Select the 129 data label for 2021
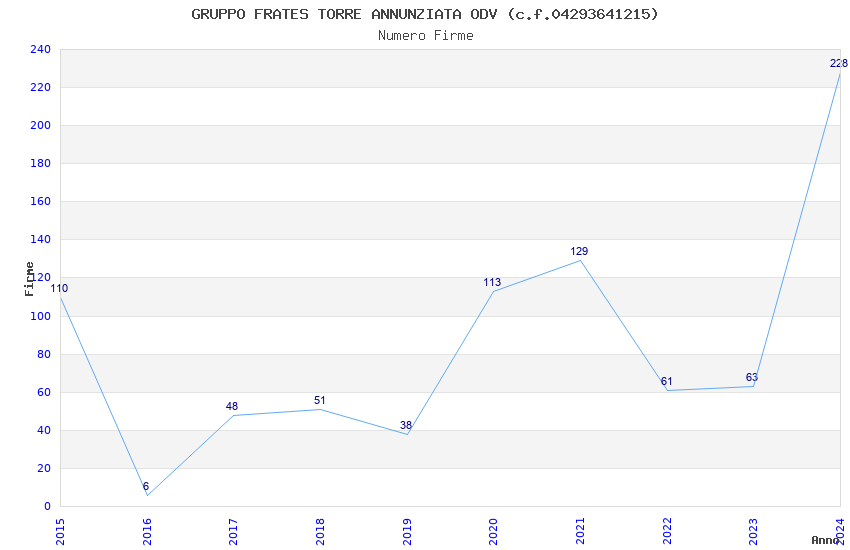The image size is (850, 550). coord(579,251)
